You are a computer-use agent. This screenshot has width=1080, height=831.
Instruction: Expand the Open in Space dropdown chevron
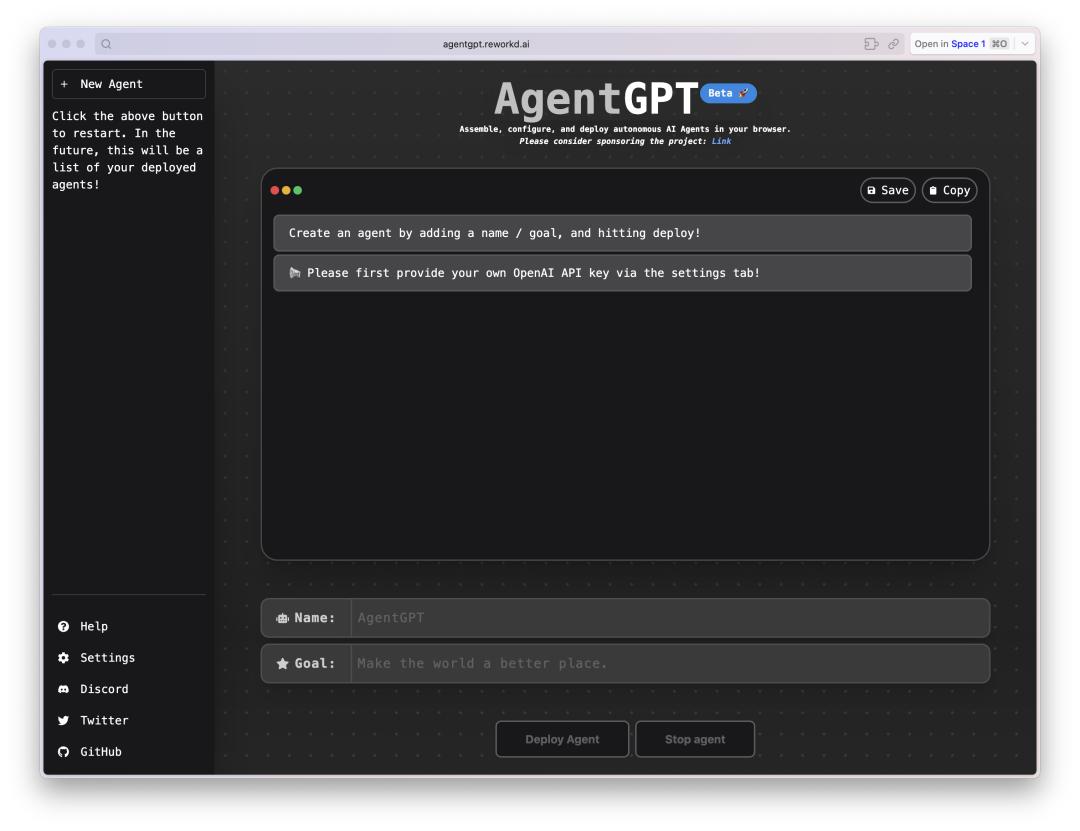click(x=1025, y=44)
